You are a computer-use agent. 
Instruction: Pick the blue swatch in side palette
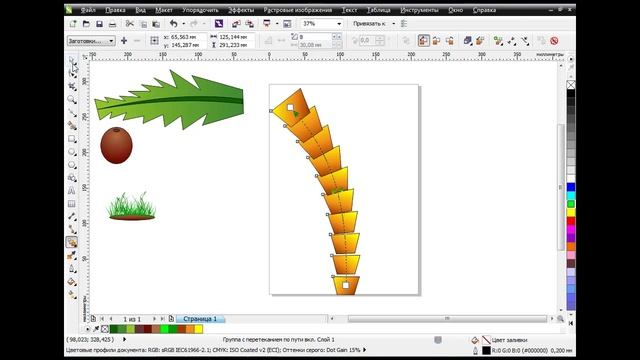coord(571,187)
